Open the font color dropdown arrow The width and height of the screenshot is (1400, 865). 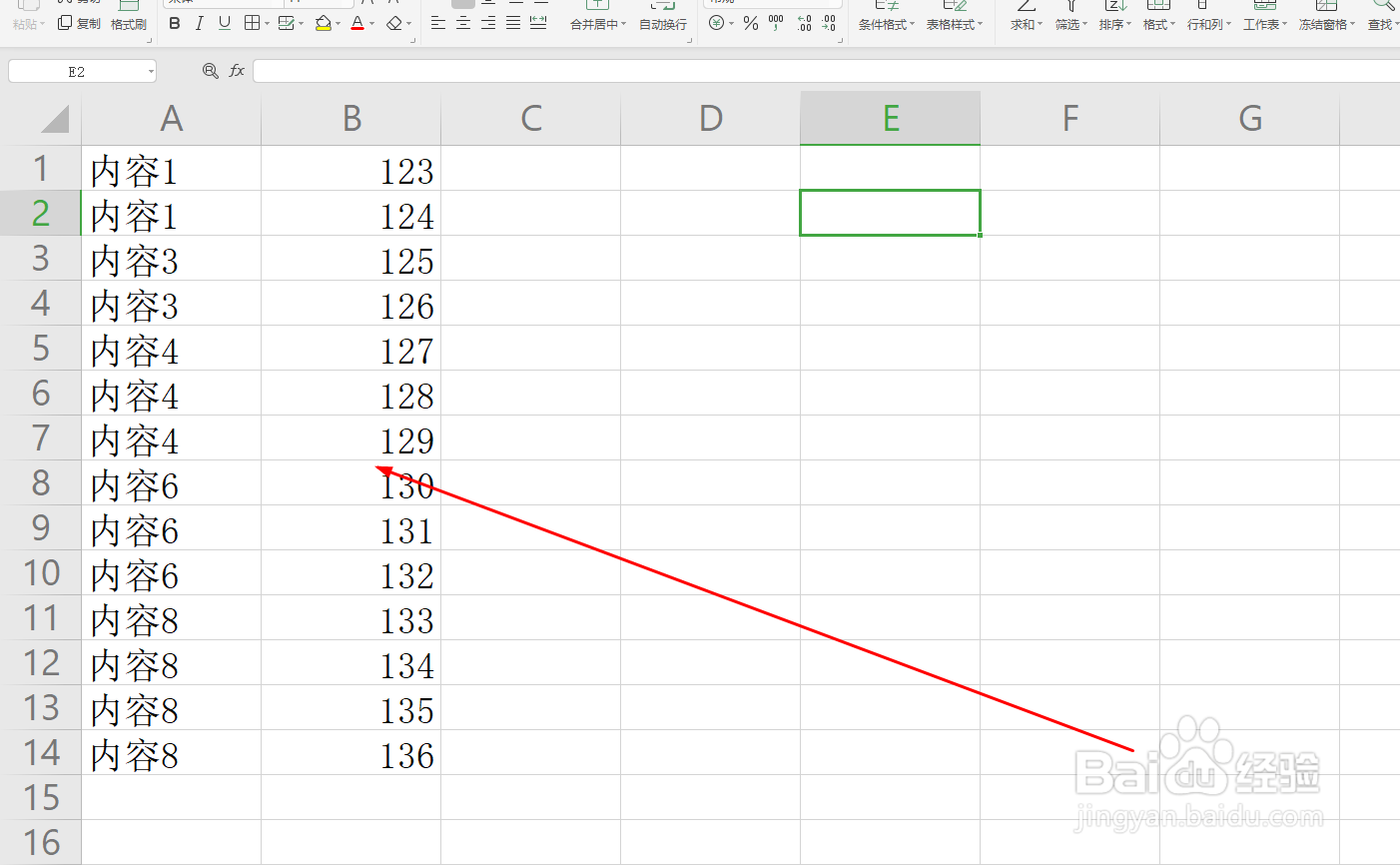[371, 24]
